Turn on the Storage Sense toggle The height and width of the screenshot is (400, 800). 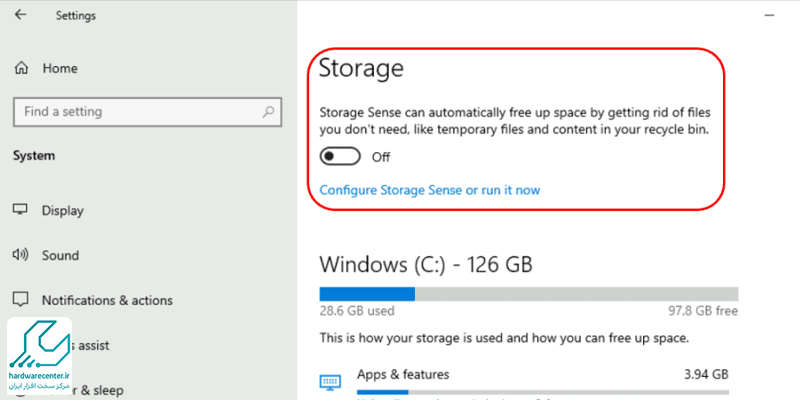pyautogui.click(x=340, y=157)
